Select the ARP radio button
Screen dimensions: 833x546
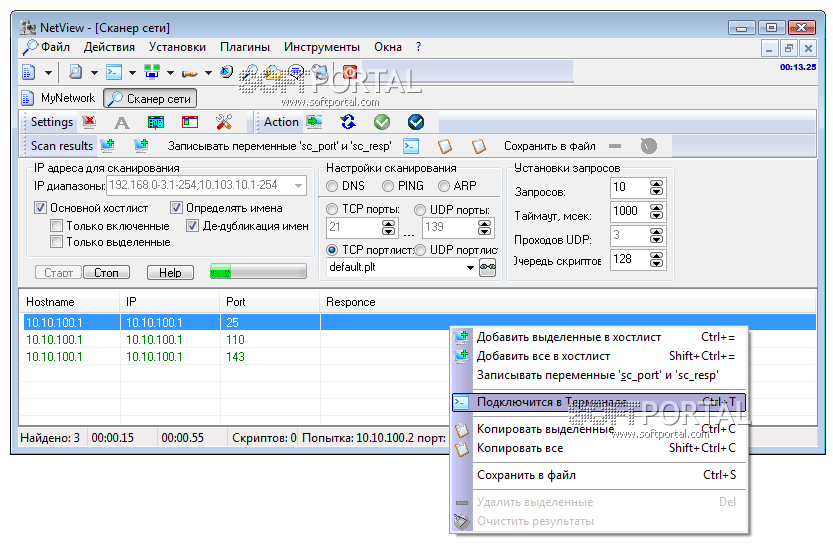click(444, 186)
